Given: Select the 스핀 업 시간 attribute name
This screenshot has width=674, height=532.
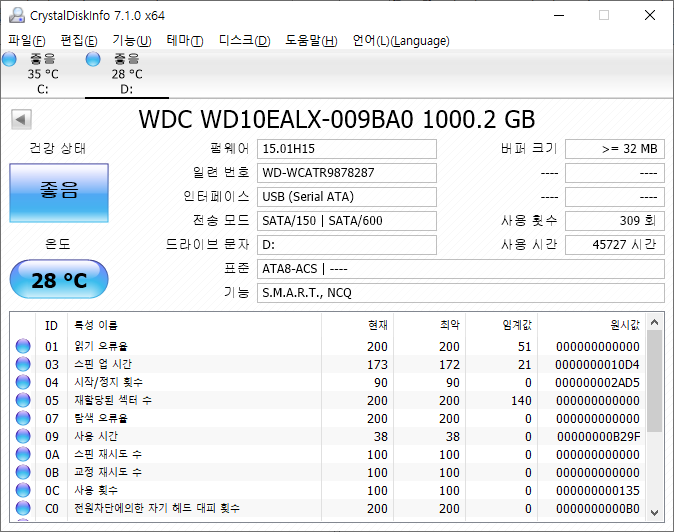Looking at the screenshot, I should click(103, 364).
